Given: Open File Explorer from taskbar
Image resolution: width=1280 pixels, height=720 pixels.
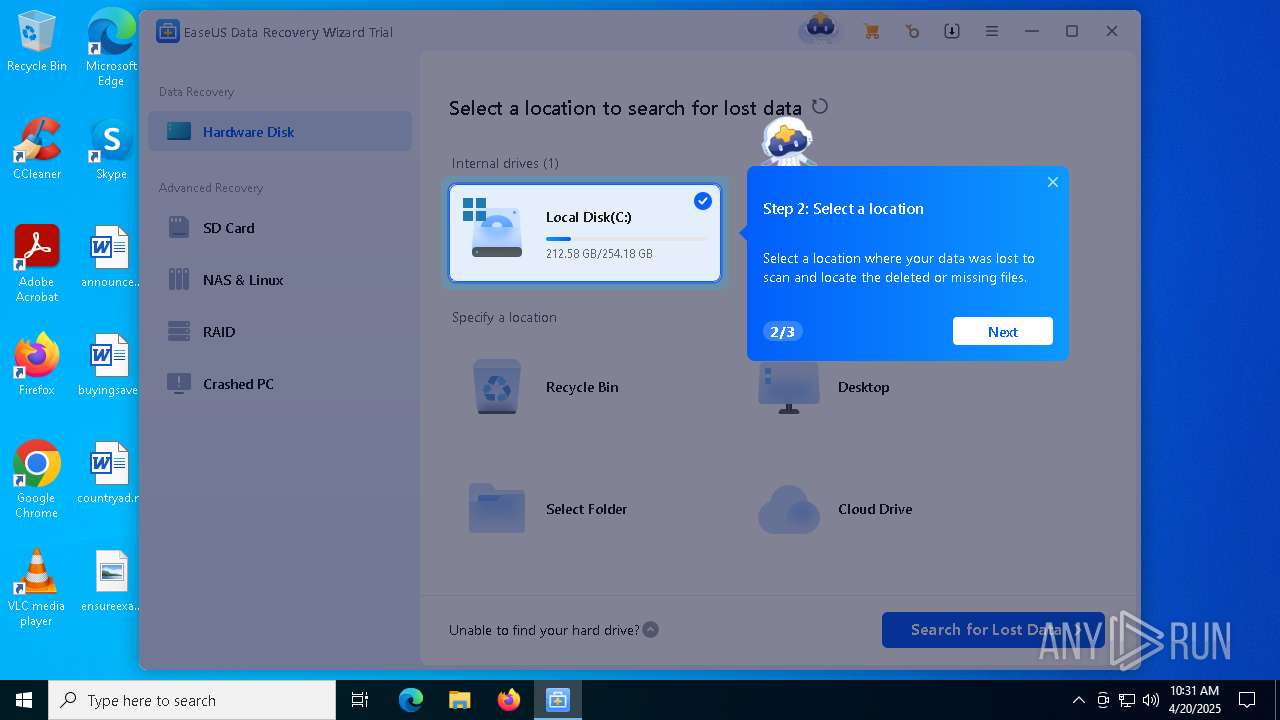Looking at the screenshot, I should 459,700.
